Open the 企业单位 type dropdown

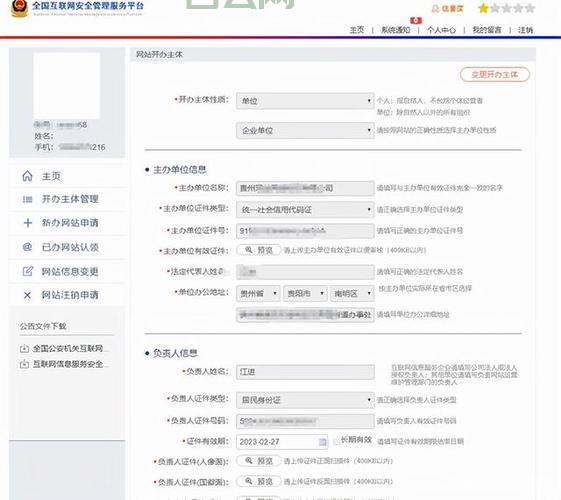pyautogui.click(x=305, y=131)
